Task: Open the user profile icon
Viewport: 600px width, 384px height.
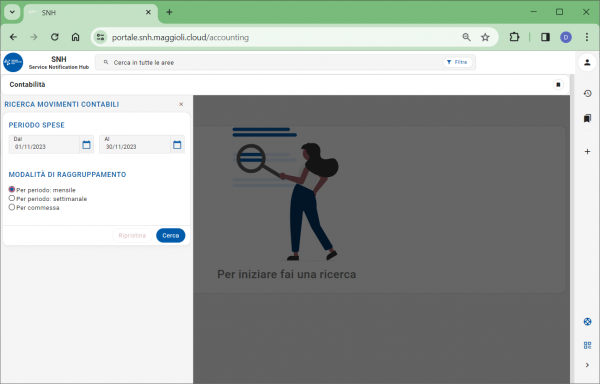Action: click(587, 62)
